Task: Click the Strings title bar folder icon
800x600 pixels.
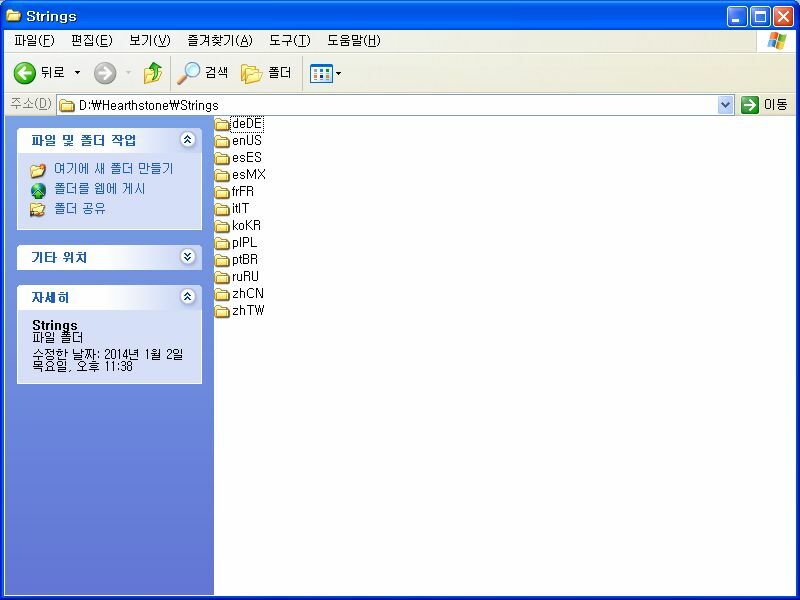Action: click(x=13, y=16)
